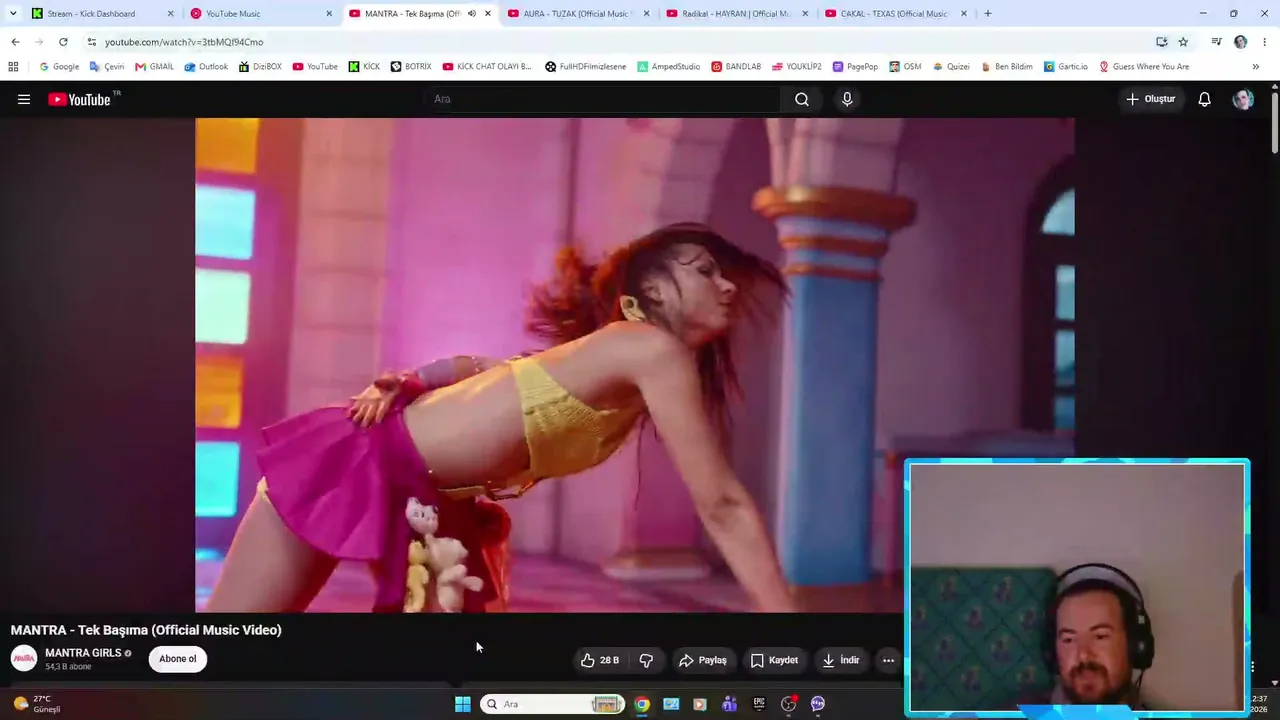Open Chrome profile avatar in toolbar

point(1241,42)
